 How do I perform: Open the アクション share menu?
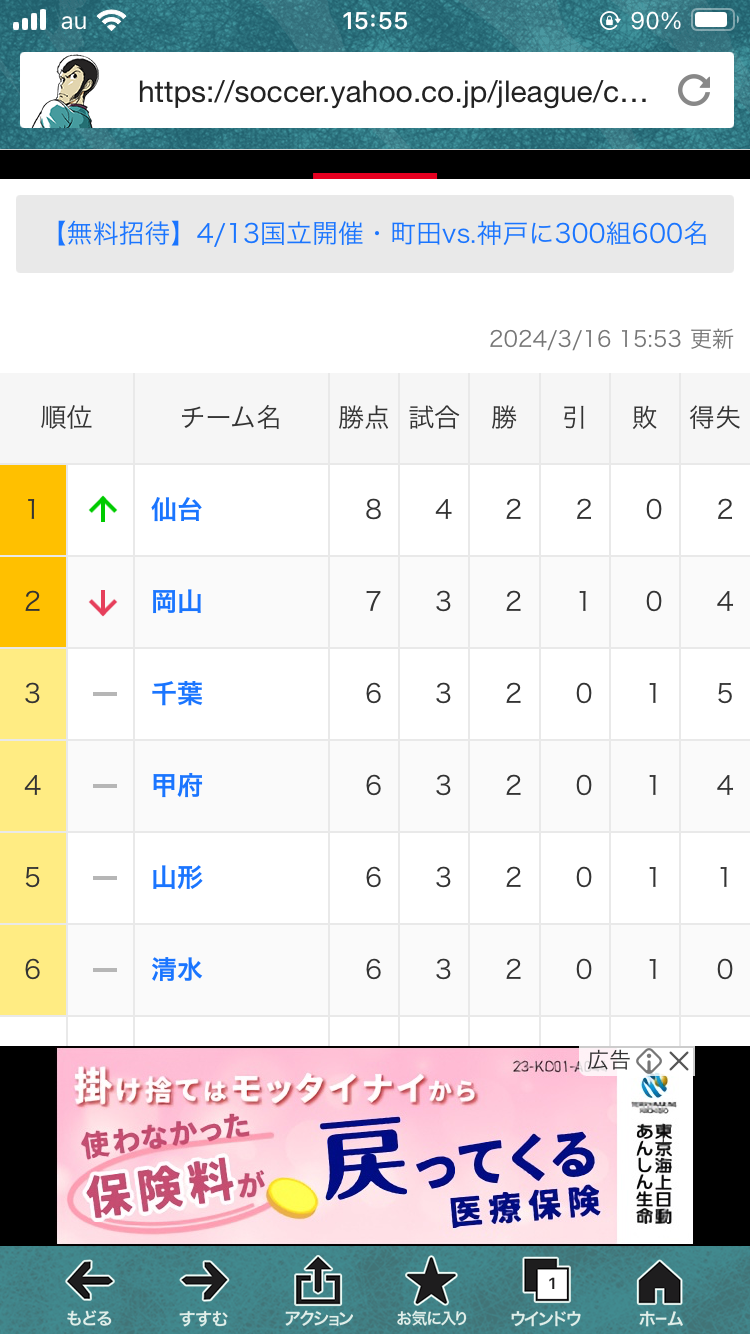318,1290
